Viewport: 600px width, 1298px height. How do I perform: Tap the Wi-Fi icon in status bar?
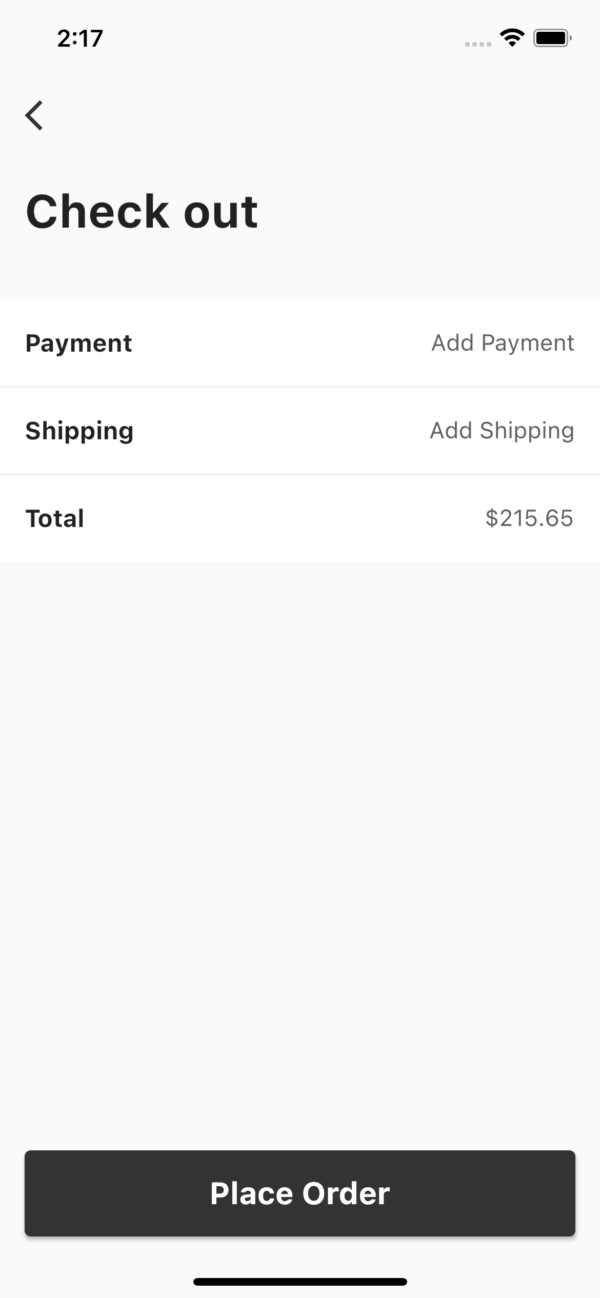coord(512,39)
